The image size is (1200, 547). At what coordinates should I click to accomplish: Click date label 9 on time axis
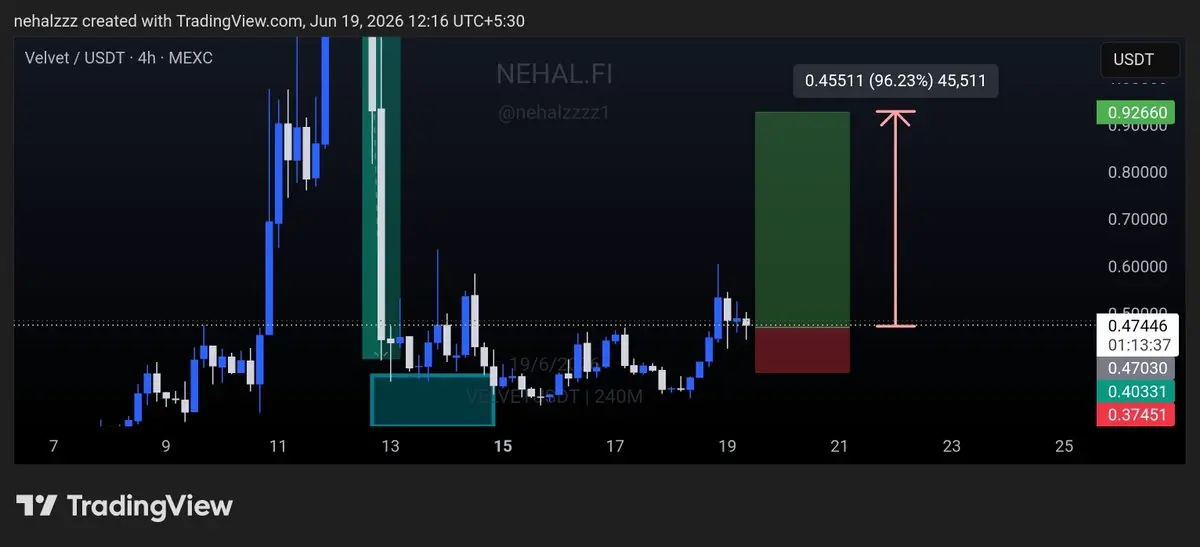(x=166, y=446)
